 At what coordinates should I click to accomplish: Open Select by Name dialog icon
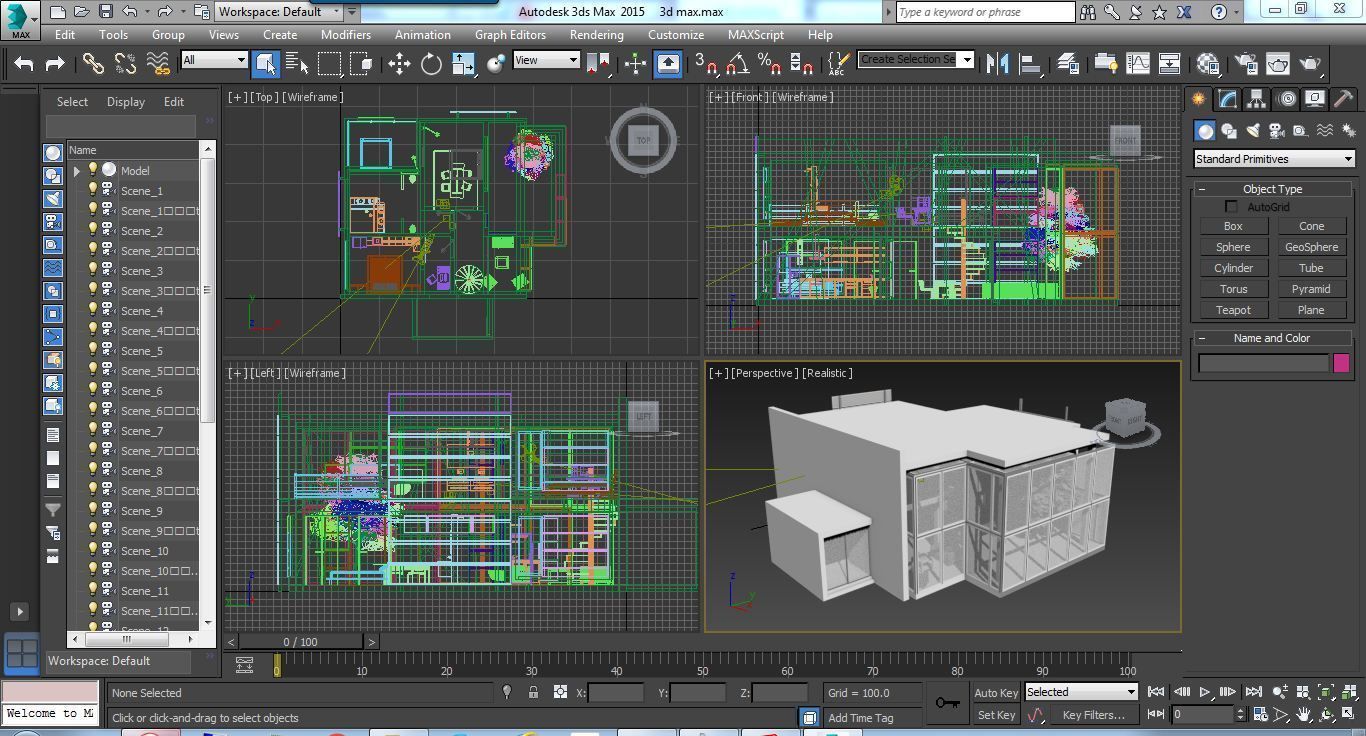coord(297,64)
